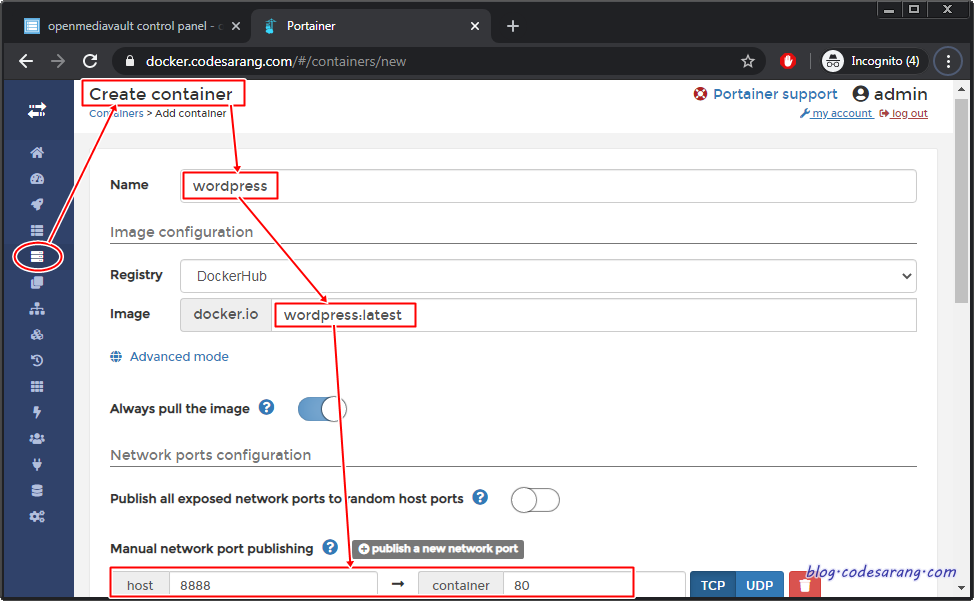
Task: Open the Volumes cubes icon
Action: (37, 335)
